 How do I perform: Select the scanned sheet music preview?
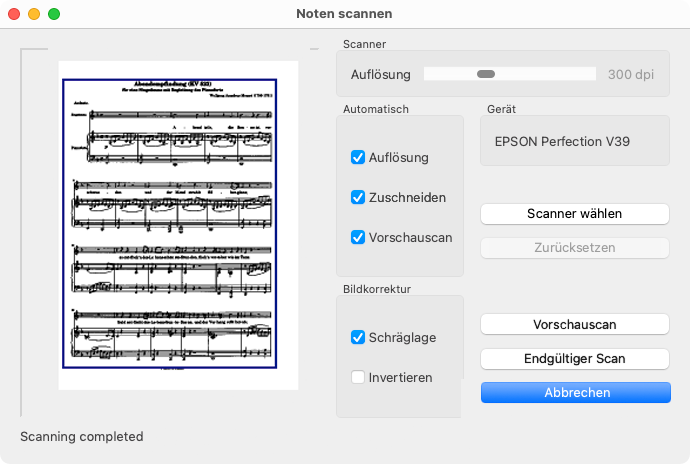pyautogui.click(x=178, y=225)
